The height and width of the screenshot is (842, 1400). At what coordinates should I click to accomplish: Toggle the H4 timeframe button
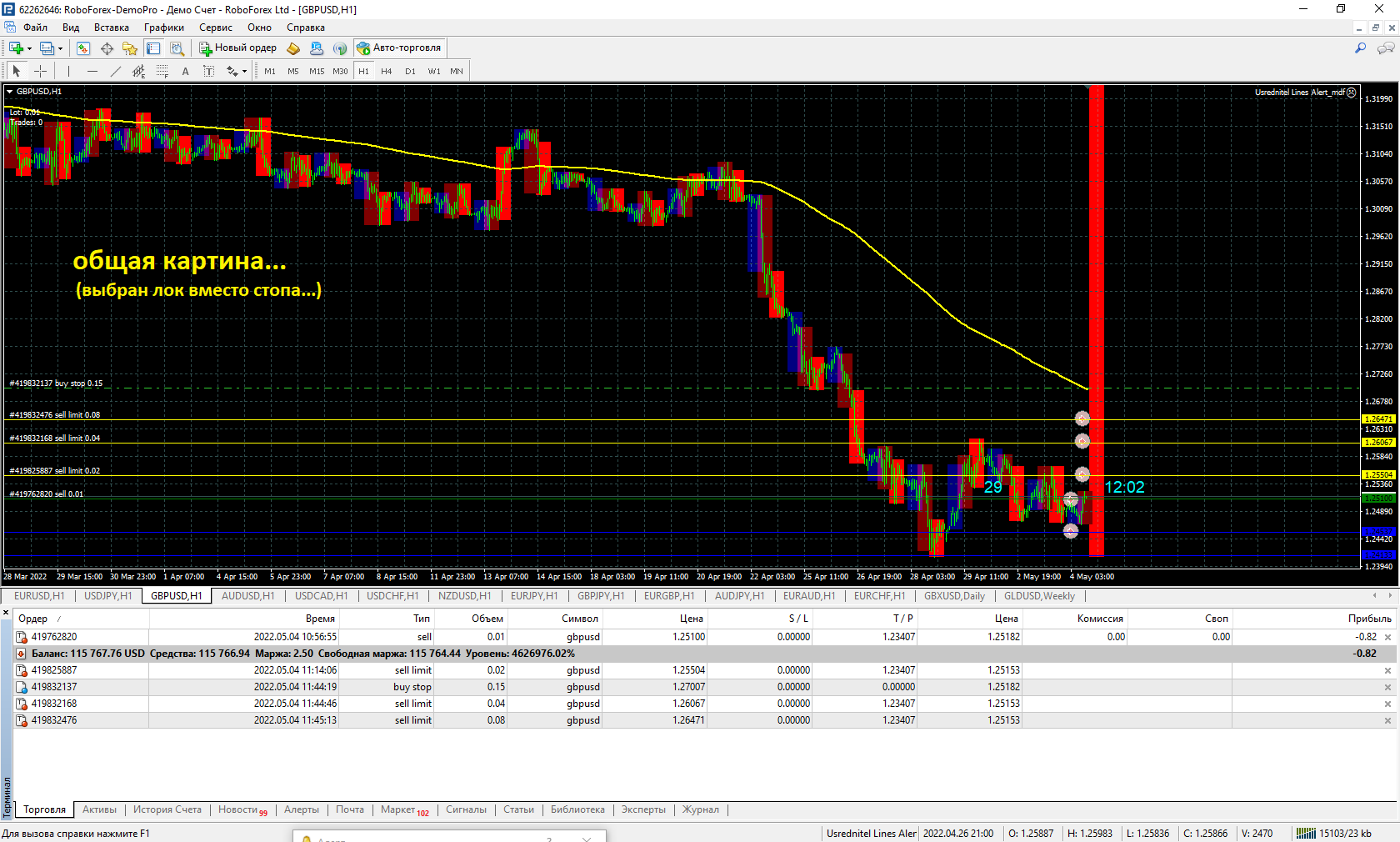tap(386, 72)
